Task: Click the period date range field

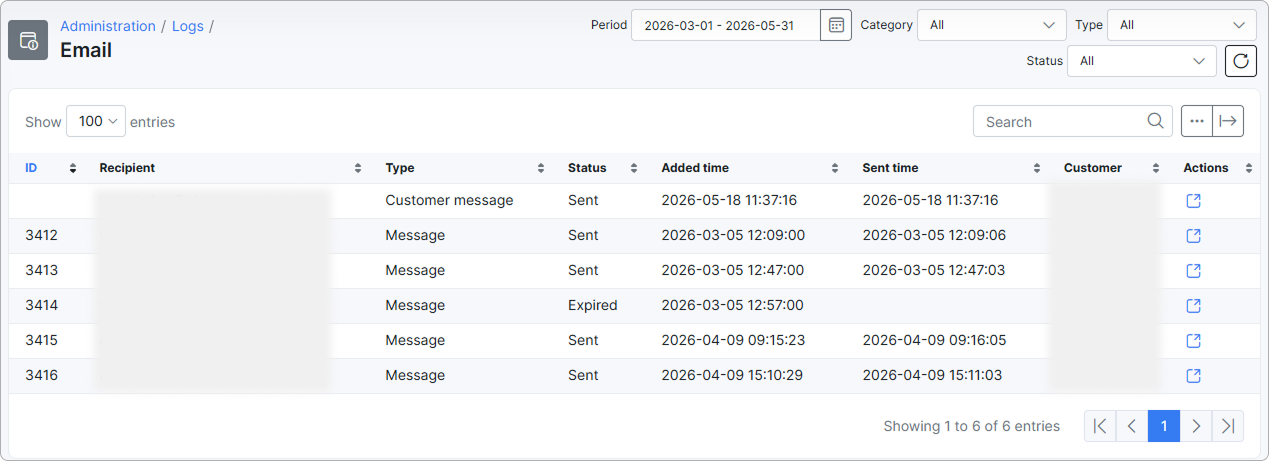Action: [x=726, y=25]
